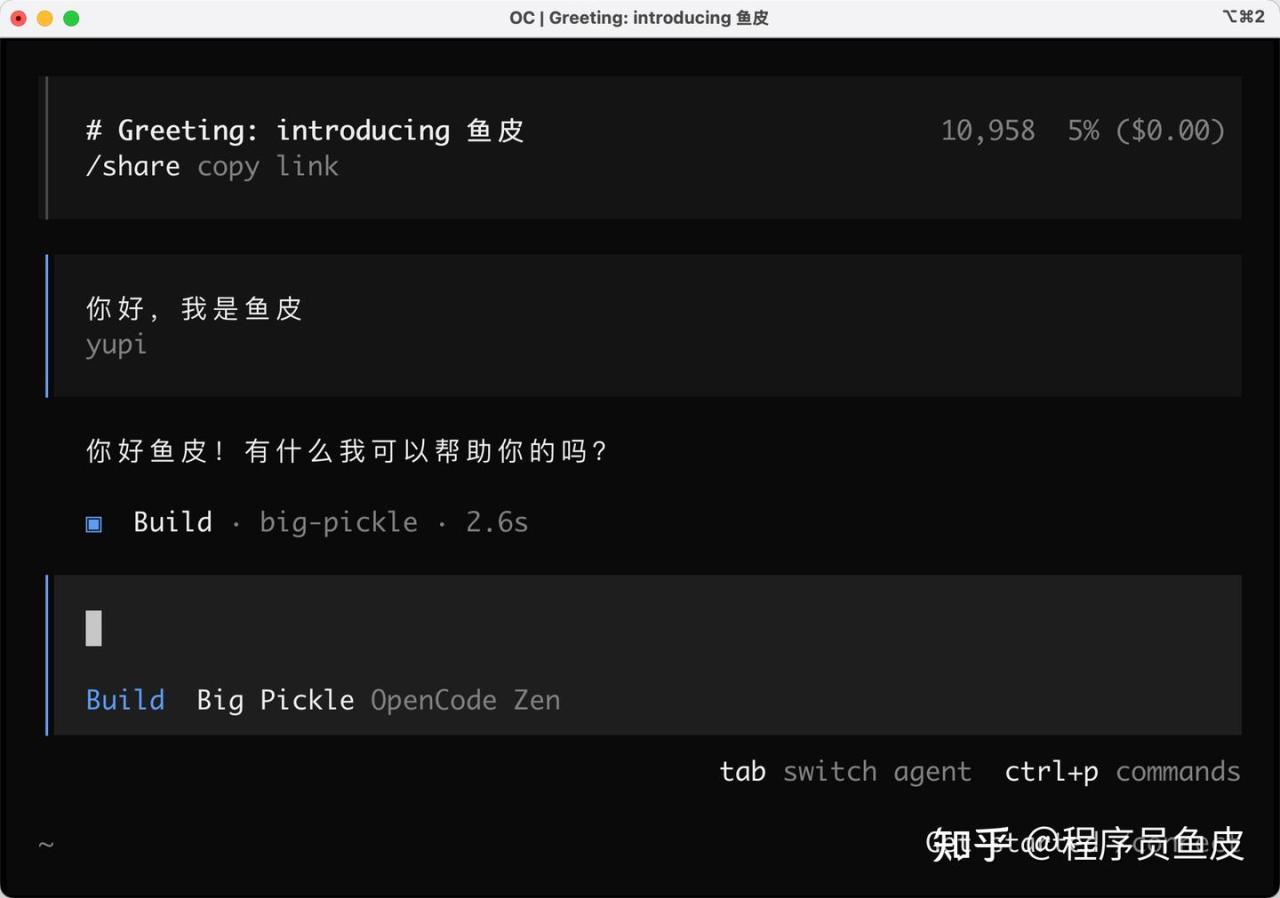
Task: Click the red close window button
Action: (x=18, y=18)
